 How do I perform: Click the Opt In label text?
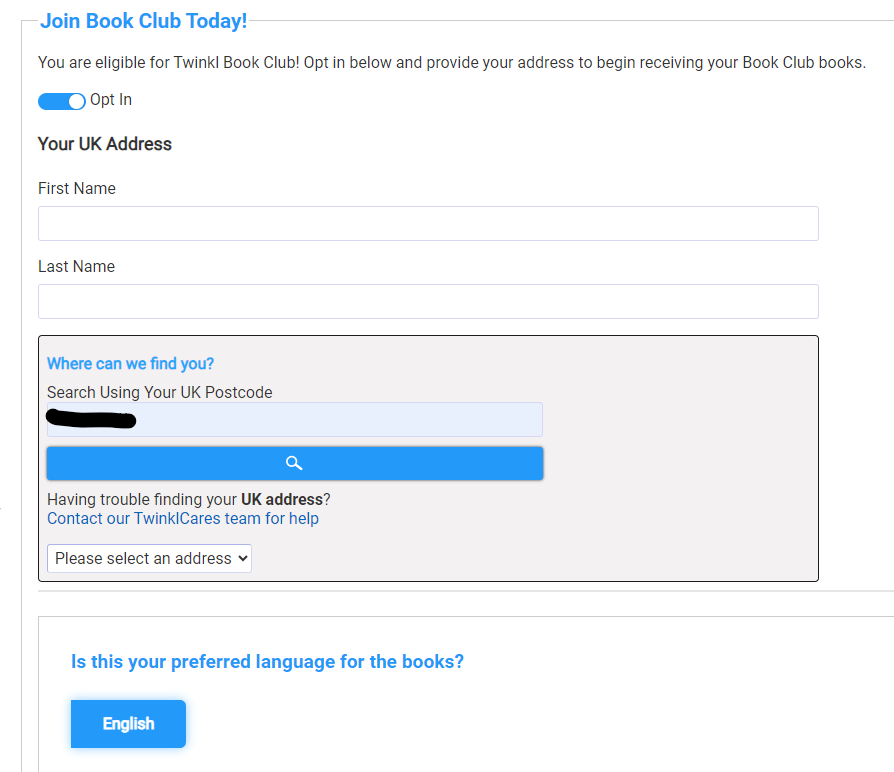(111, 100)
